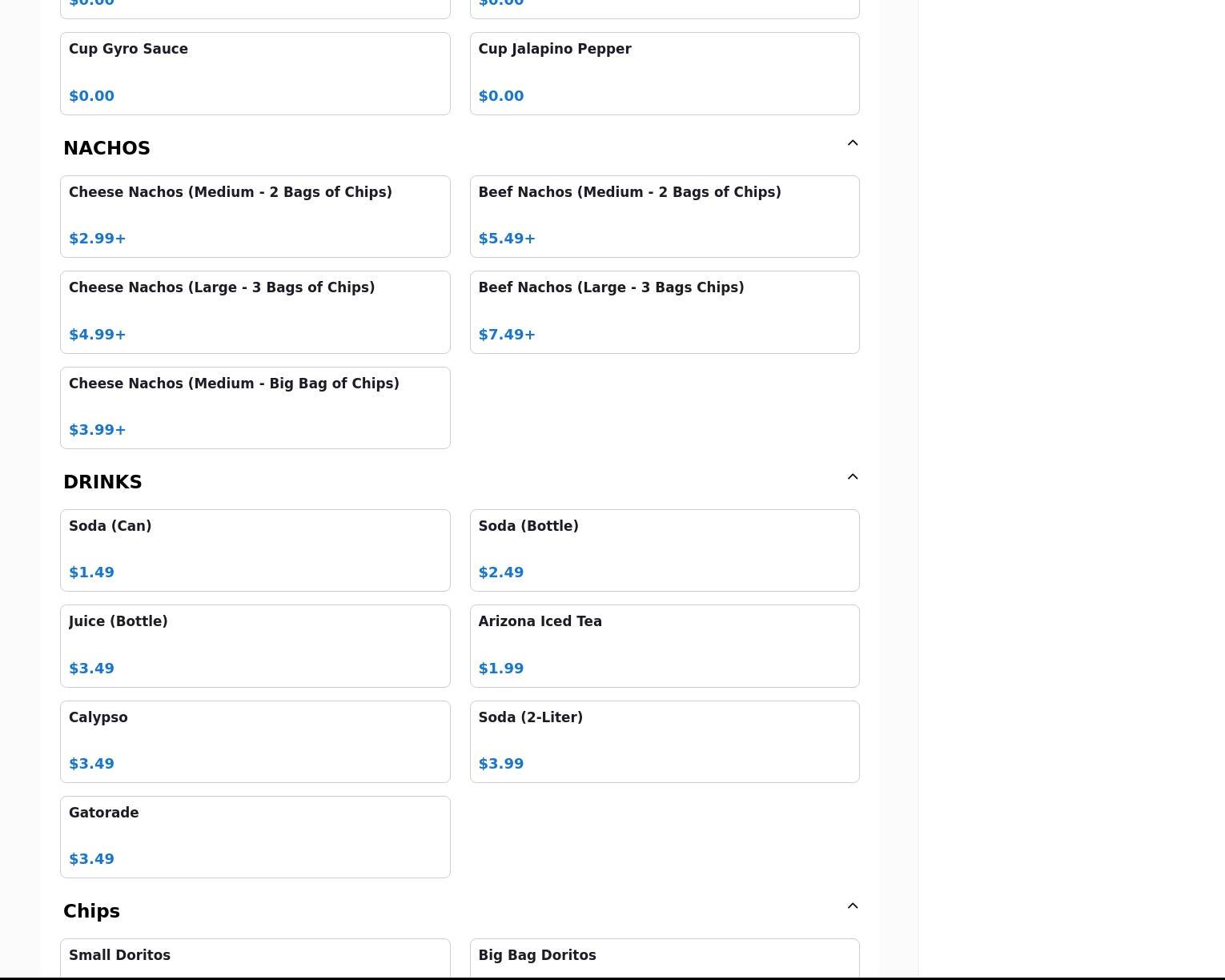Click the $0.00 Cup Gyro Sauce price

(91, 96)
